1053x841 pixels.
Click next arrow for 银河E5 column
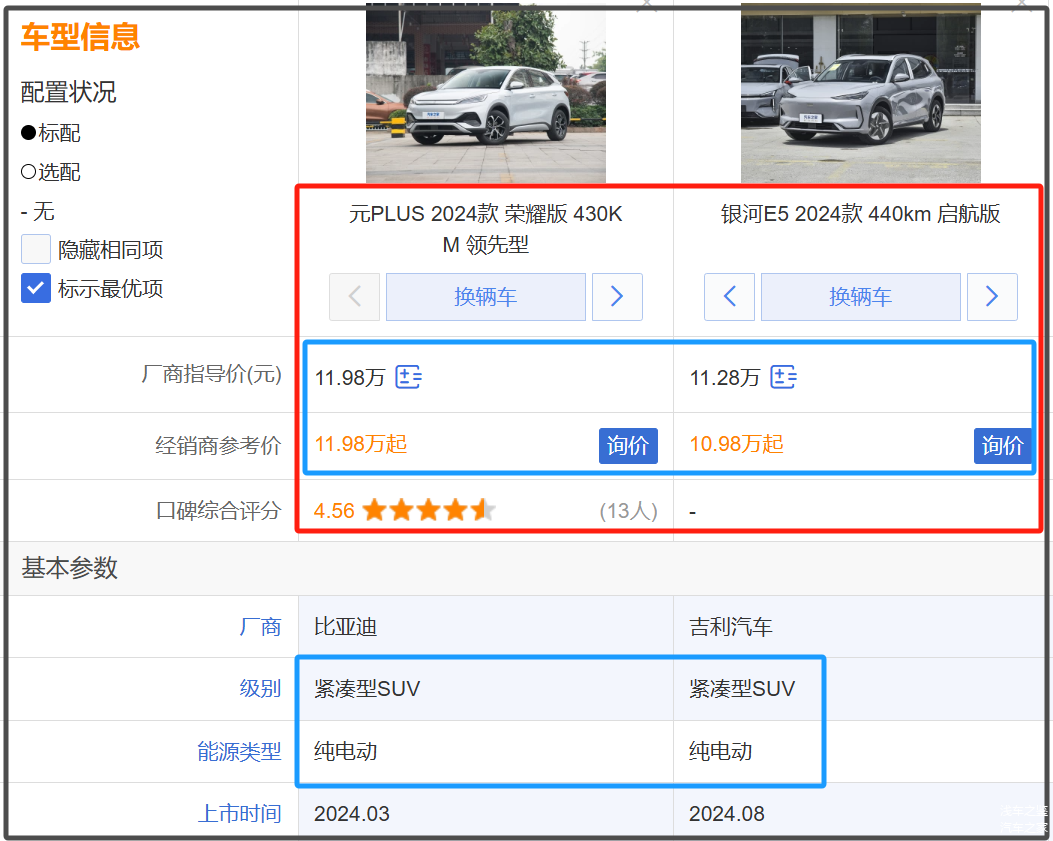(x=992, y=297)
